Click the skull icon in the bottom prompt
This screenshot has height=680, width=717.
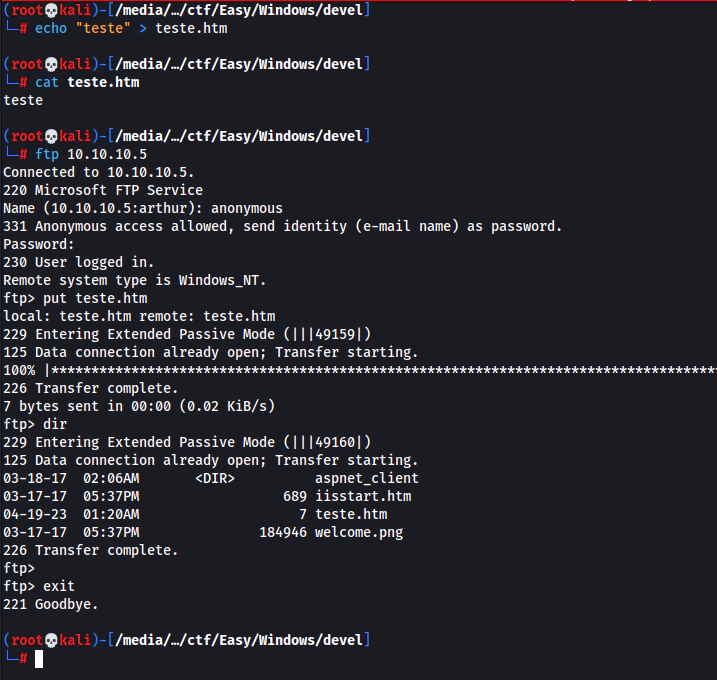click(x=50, y=640)
